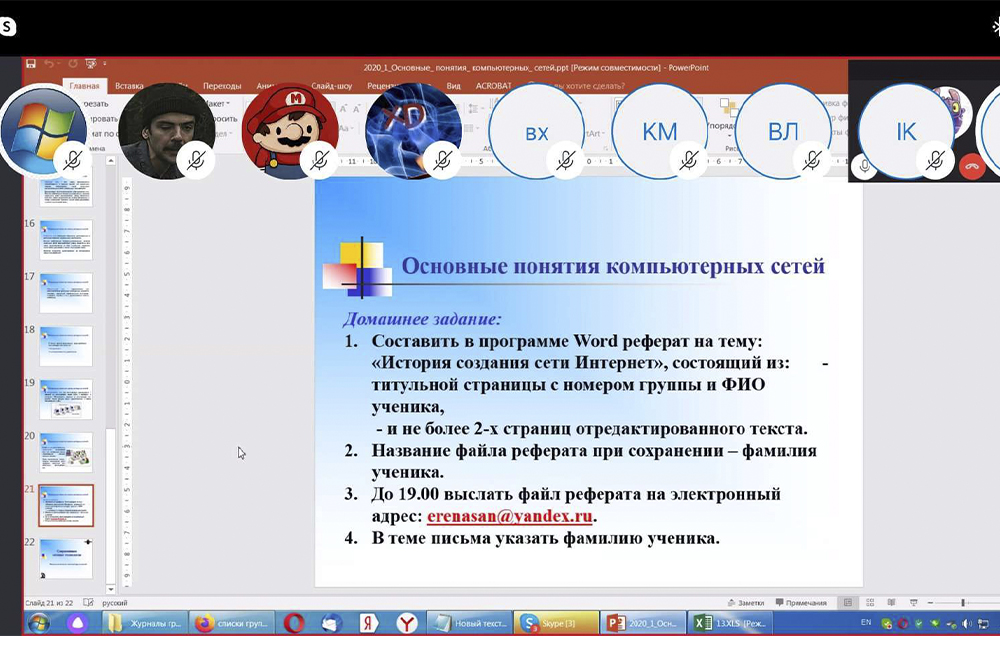Toggle the microphone button in call controls
This screenshot has width=1000, height=667.
coord(864,166)
